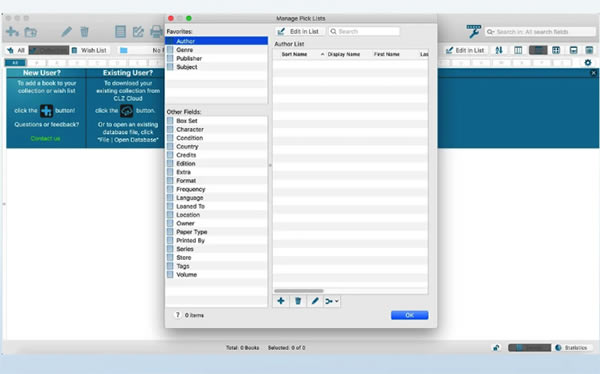Image resolution: width=600 pixels, height=374 pixels.
Task: Click Edit in List in main window toolbar
Action: [466, 50]
